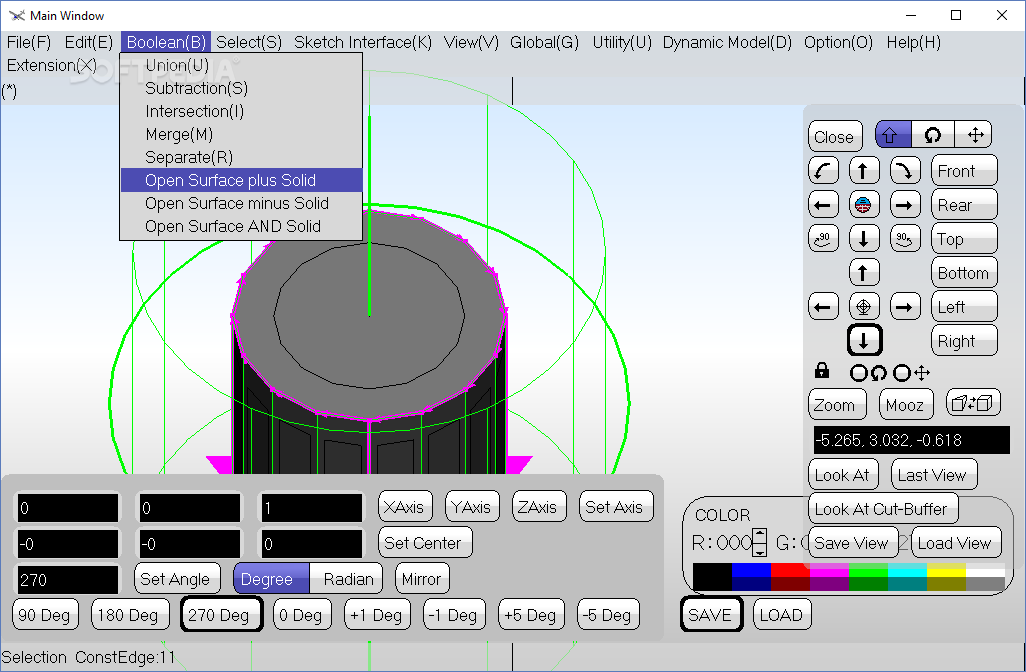Click the Mirror button
1026x672 pixels.
(x=422, y=579)
